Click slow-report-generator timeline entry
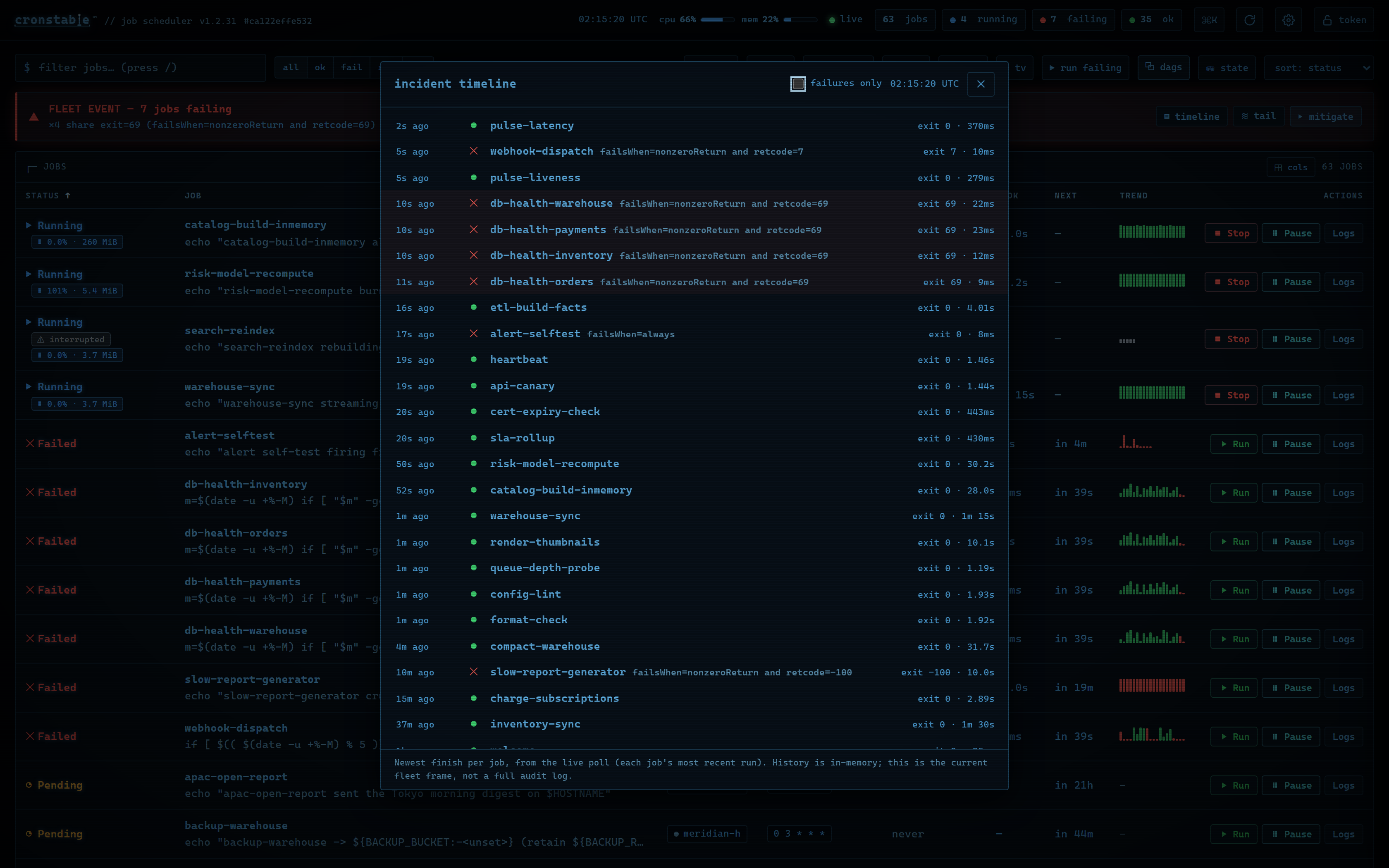 pyautogui.click(x=694, y=672)
